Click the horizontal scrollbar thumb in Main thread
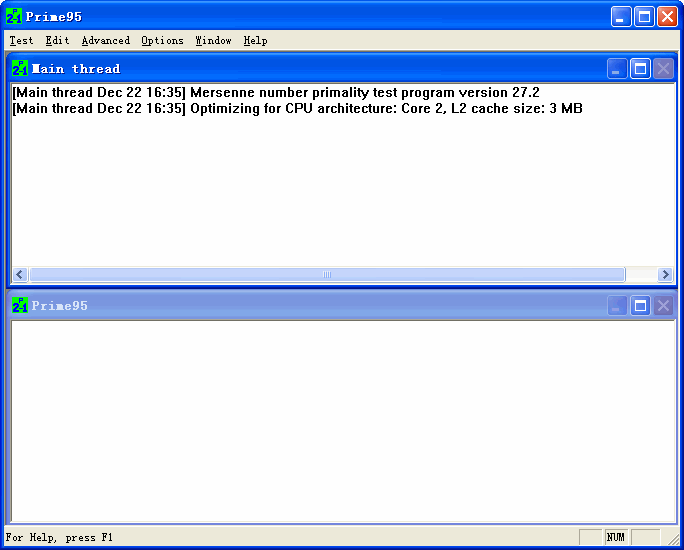This screenshot has width=684, height=550. [x=326, y=275]
